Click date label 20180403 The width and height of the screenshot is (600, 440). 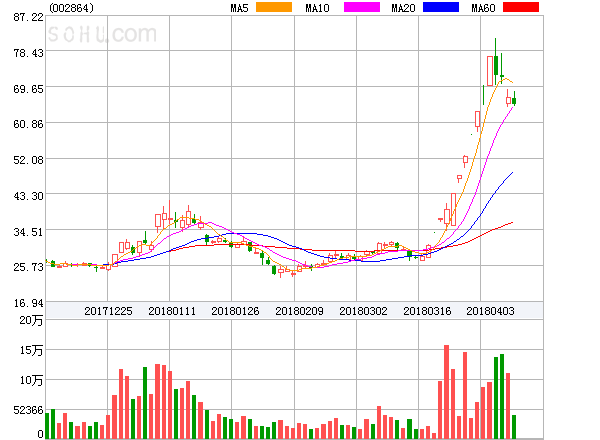pos(490,311)
